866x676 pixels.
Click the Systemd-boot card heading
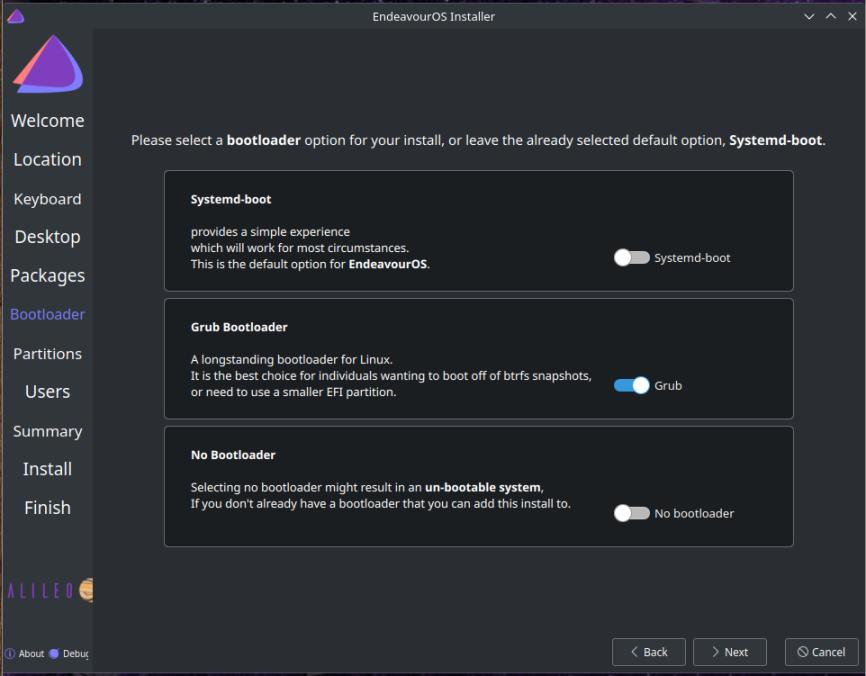[231, 199]
